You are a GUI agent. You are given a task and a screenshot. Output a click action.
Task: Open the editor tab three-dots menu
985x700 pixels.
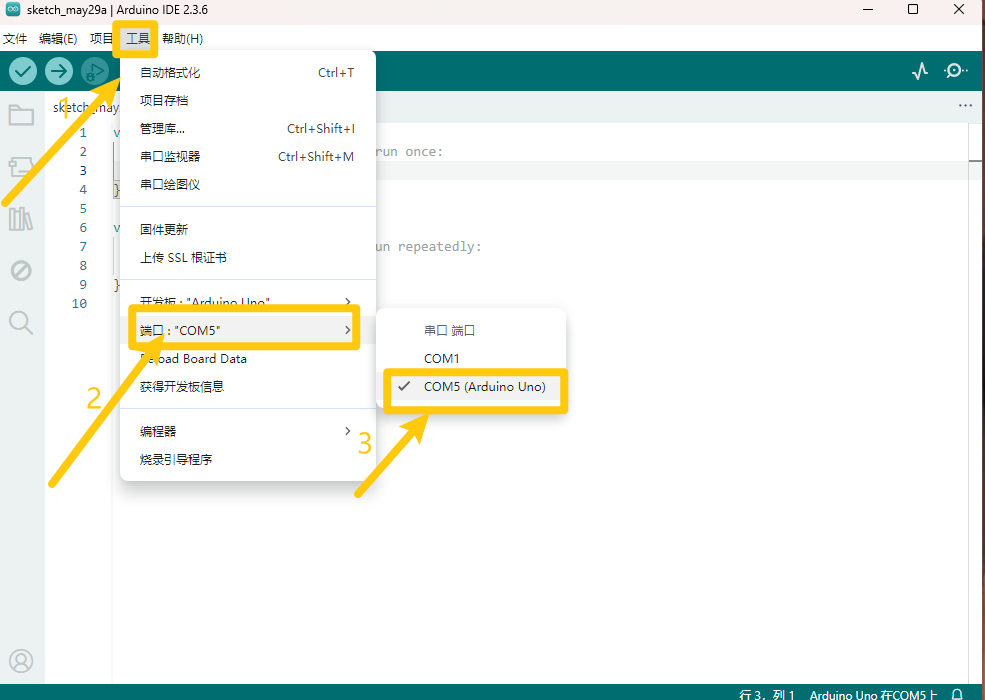click(x=966, y=106)
